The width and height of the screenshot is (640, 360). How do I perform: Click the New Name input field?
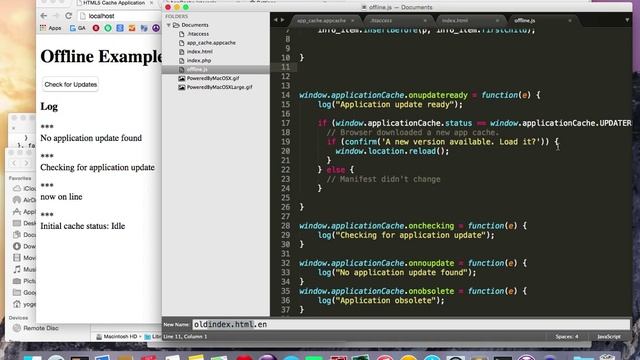[411, 324]
